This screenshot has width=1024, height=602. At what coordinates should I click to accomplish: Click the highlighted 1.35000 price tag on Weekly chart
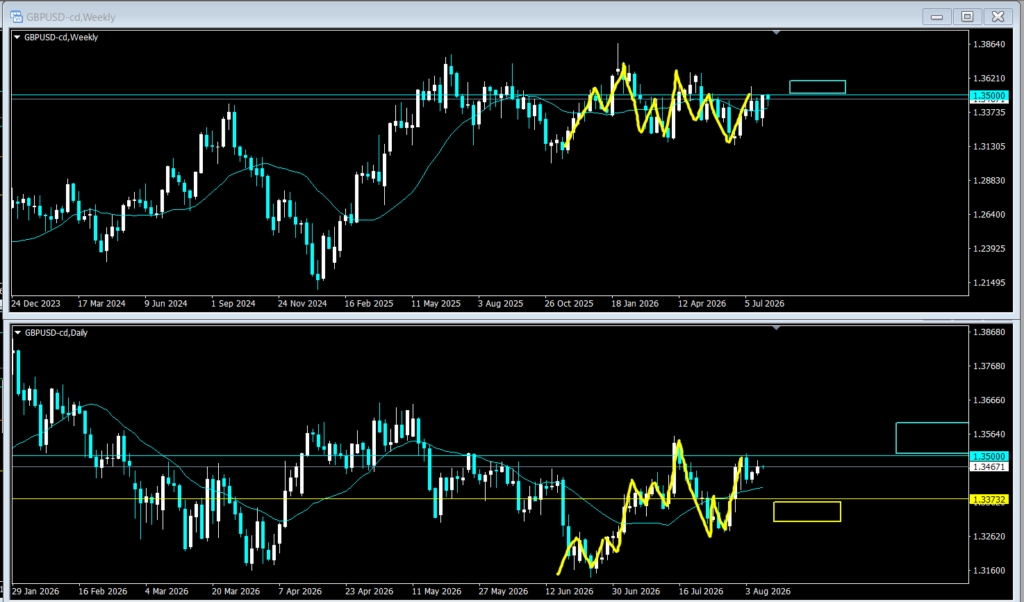point(989,96)
